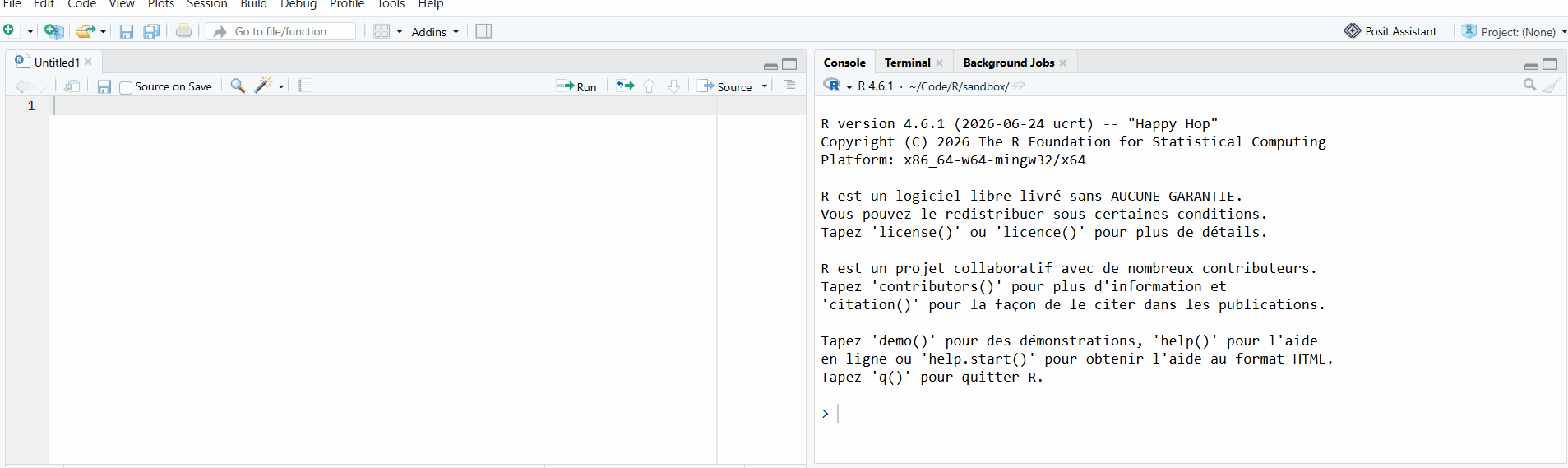The height and width of the screenshot is (468, 1568).
Task: Go back to previous source location
Action: coord(22,86)
